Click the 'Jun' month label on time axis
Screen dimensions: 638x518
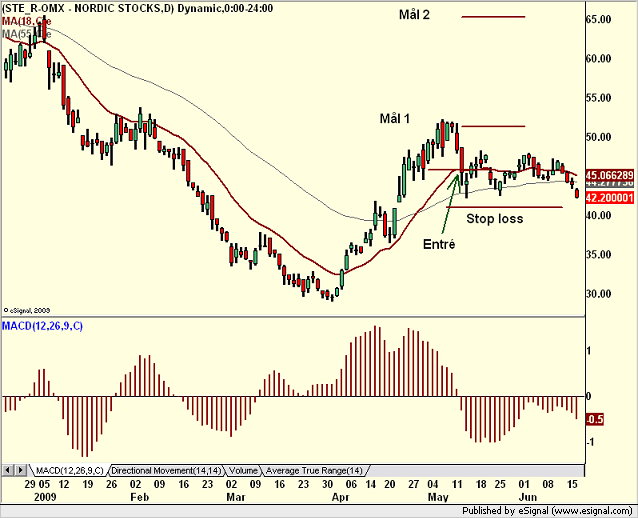coord(528,497)
